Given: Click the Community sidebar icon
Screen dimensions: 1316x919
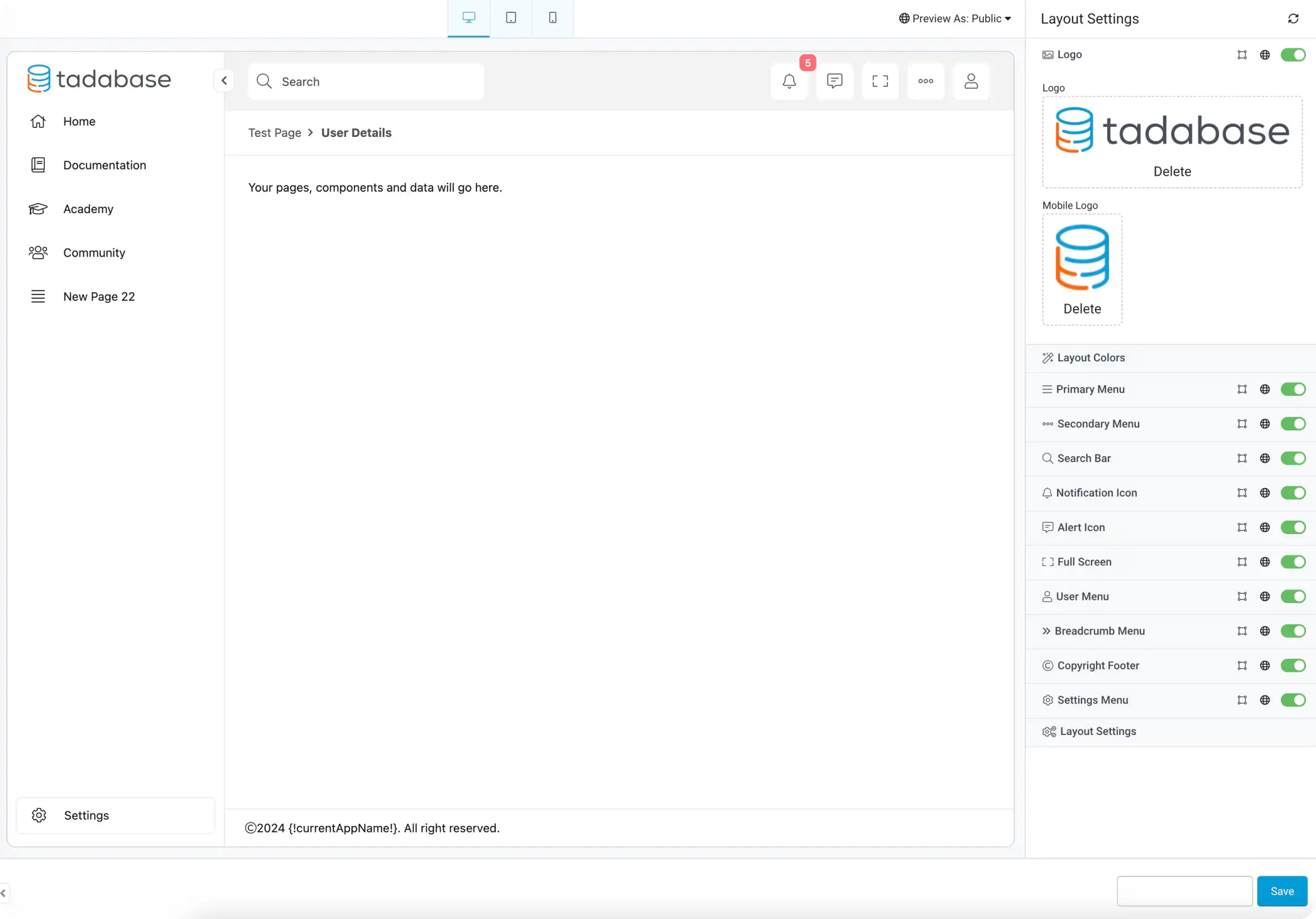Looking at the screenshot, I should click(x=38, y=252).
